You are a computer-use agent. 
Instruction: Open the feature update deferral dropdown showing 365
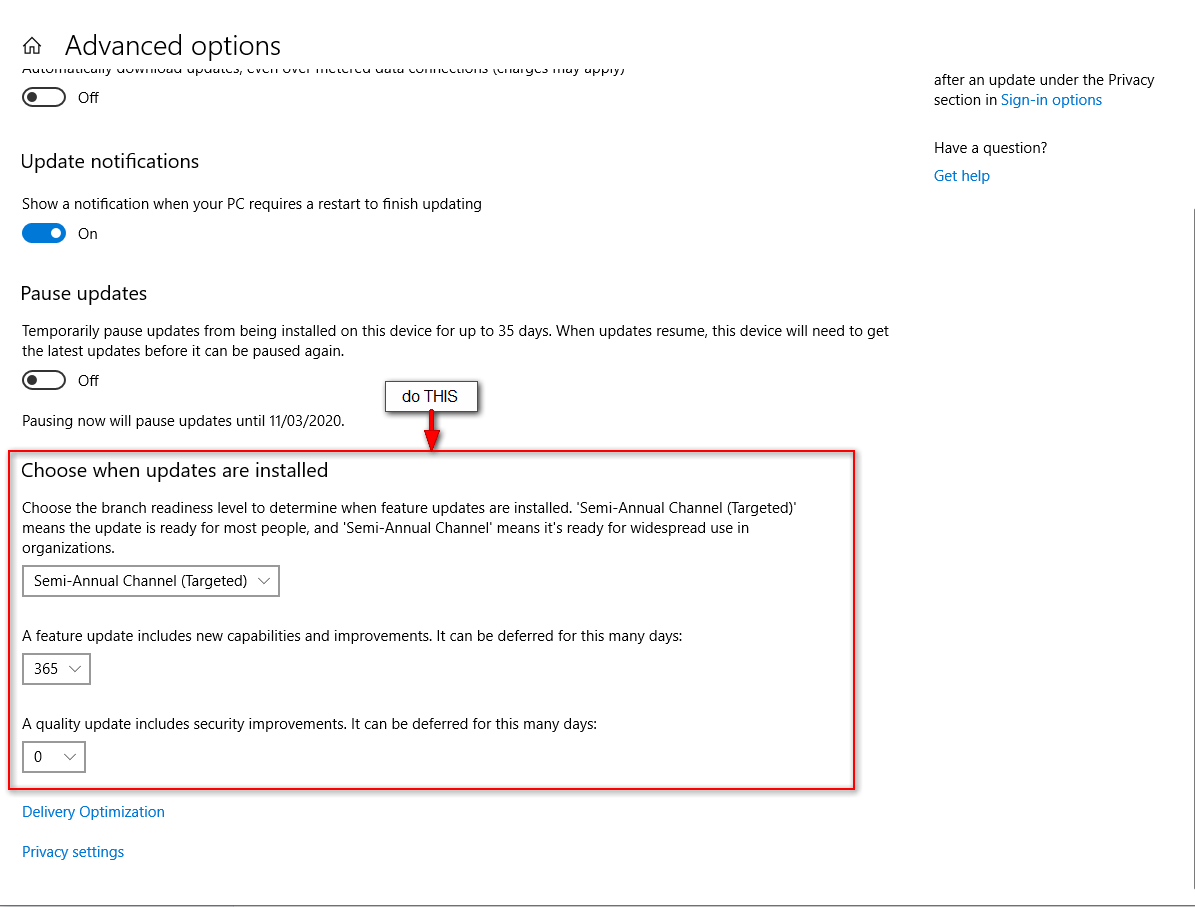click(x=56, y=669)
